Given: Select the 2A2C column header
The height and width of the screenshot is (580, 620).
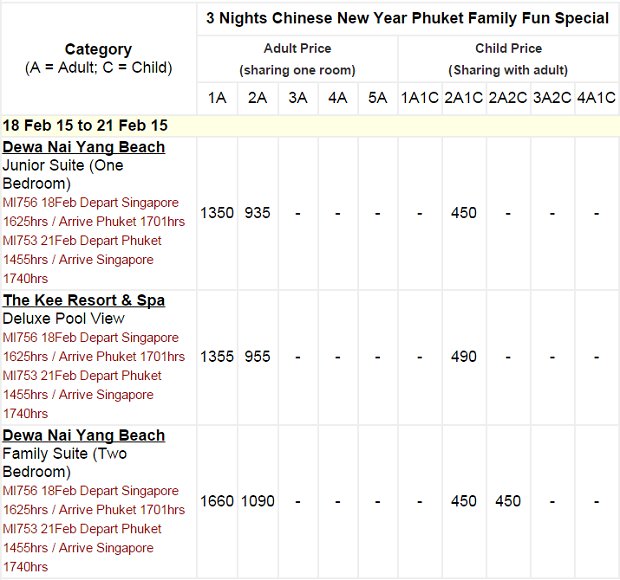Looking at the screenshot, I should 508,98.
